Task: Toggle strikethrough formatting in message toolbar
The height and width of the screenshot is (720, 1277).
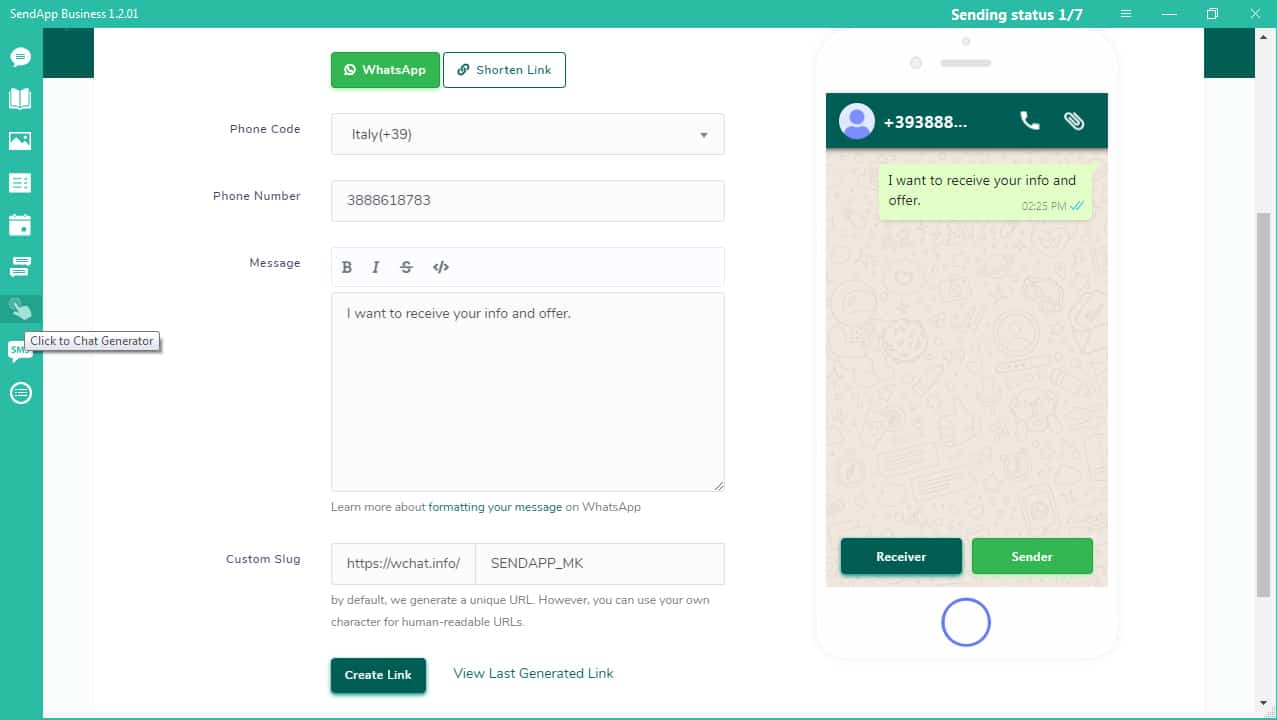Action: pyautogui.click(x=406, y=267)
